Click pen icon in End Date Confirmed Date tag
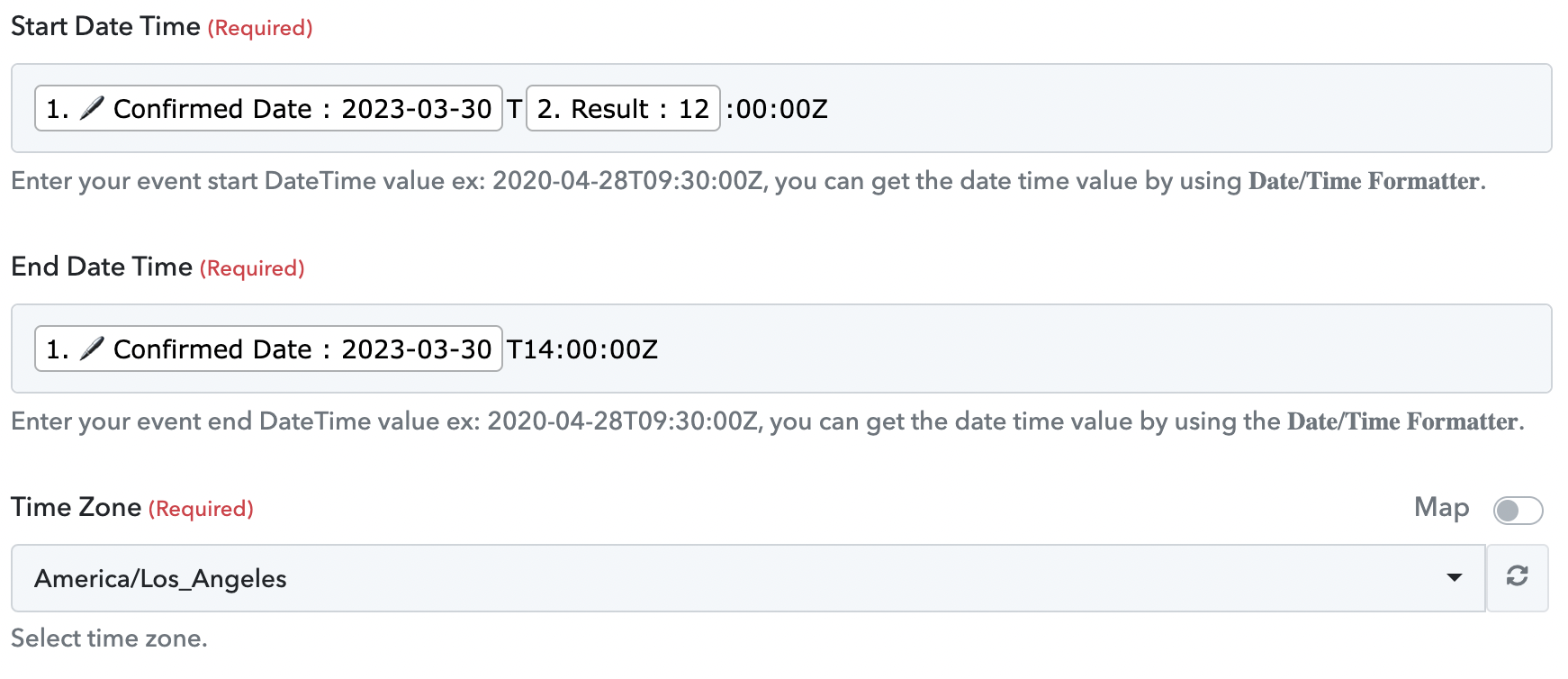 [92, 349]
